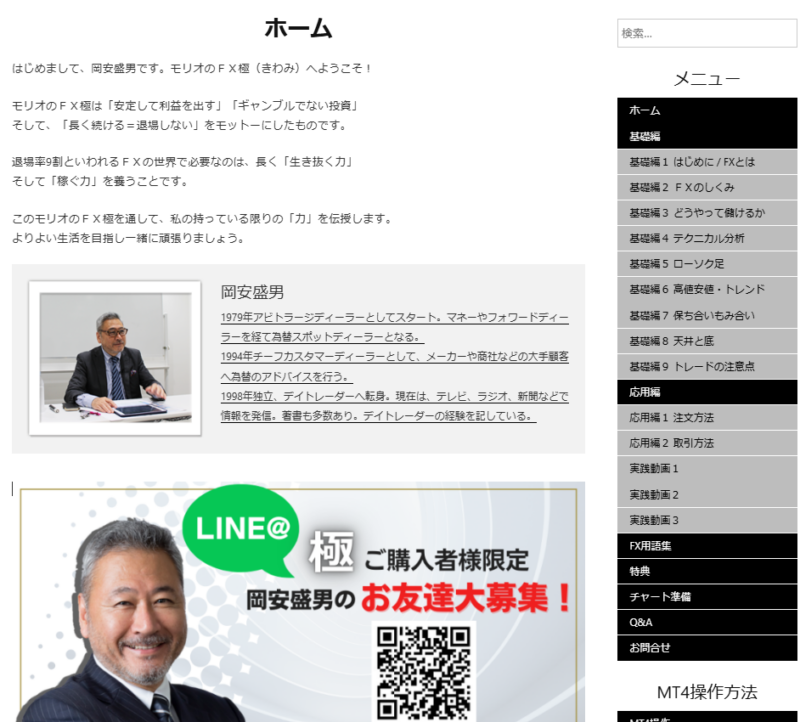800x722 pixels.
Task: Click the ホーム page title
Action: tap(298, 28)
